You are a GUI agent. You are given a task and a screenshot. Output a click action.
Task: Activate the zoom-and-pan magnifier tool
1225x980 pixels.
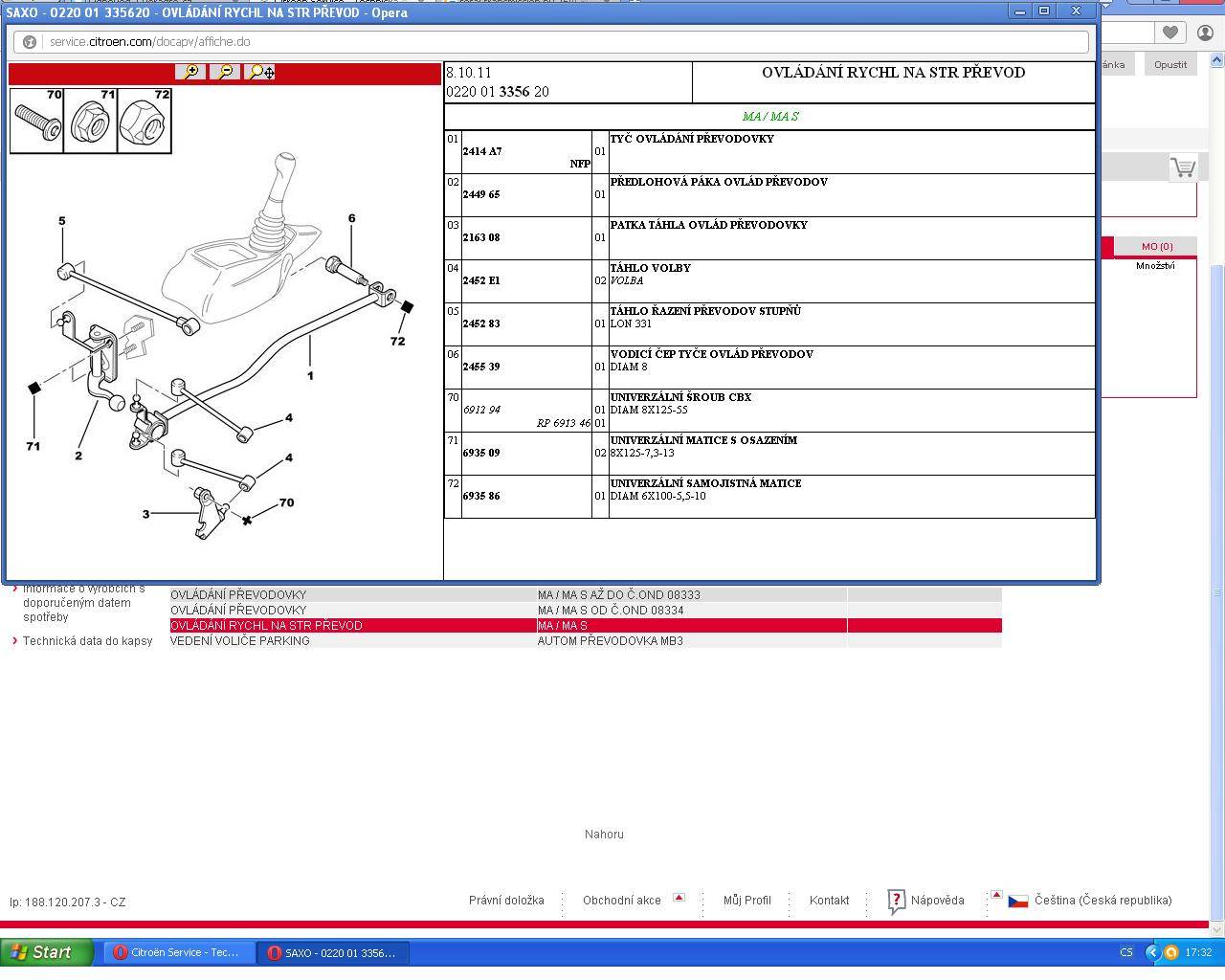[x=260, y=72]
